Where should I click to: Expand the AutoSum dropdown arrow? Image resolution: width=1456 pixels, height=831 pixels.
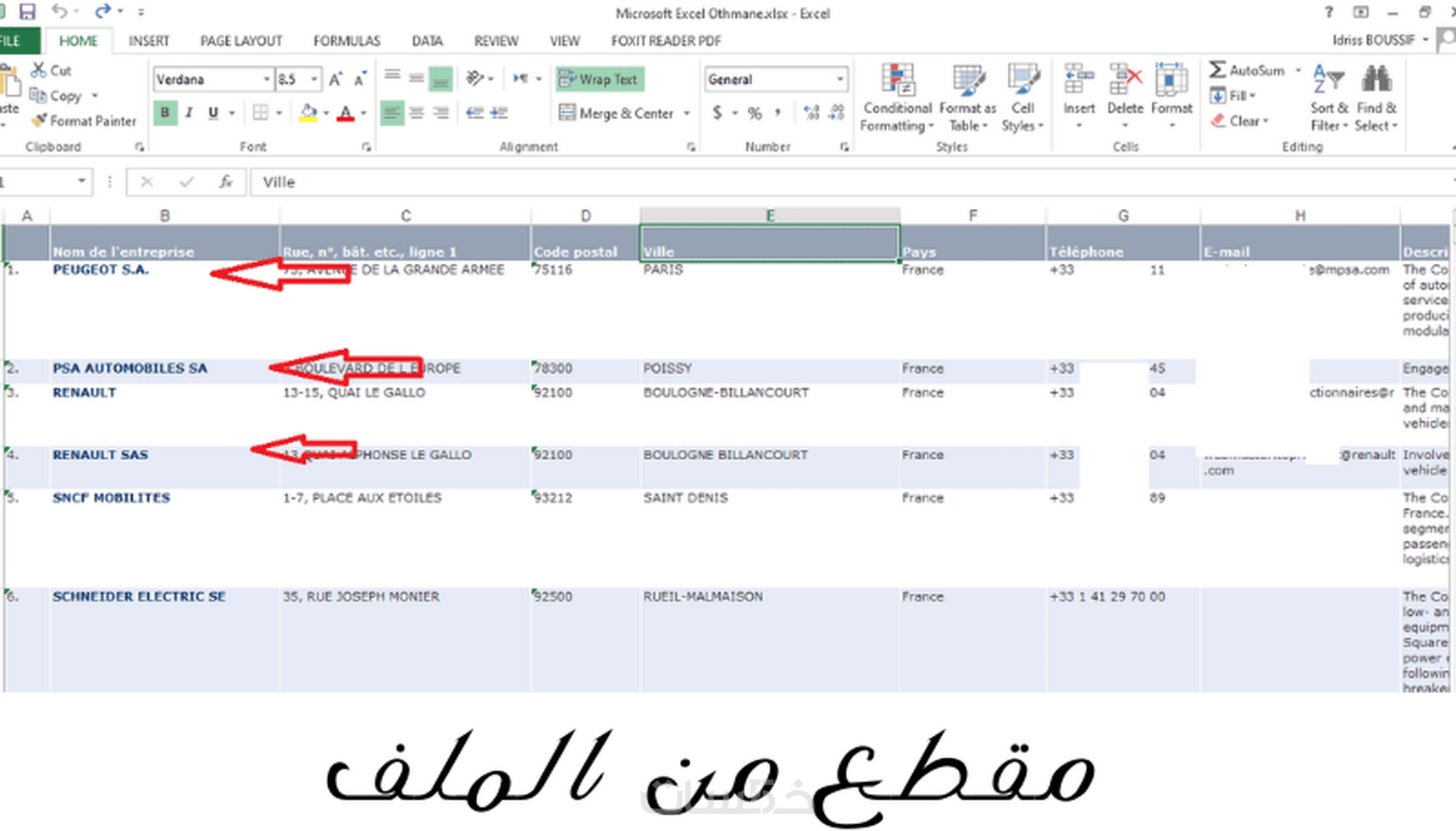pos(1298,70)
